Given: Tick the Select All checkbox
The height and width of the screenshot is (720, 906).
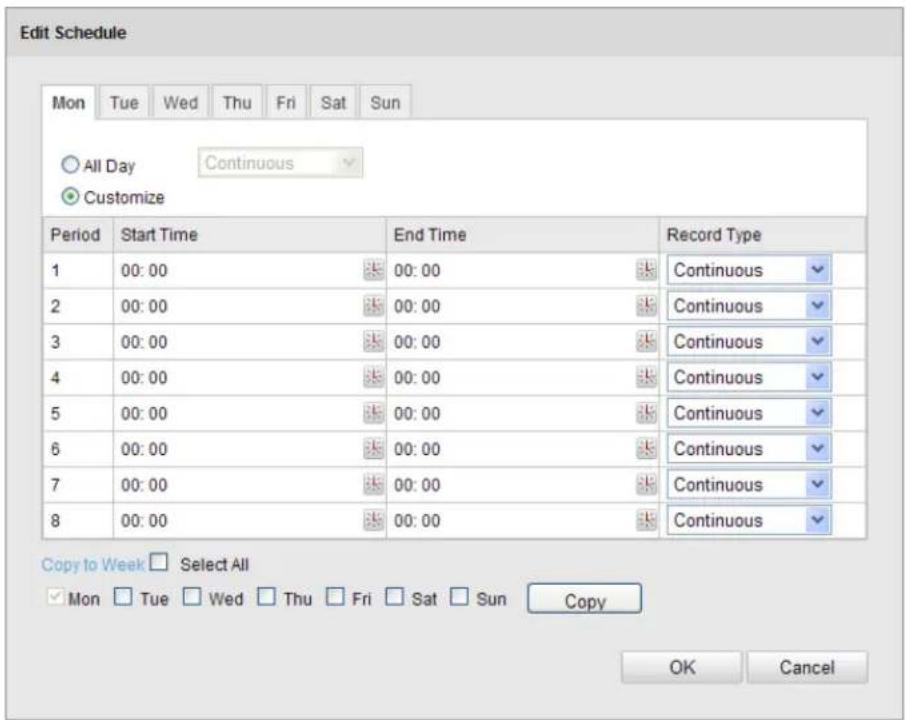Looking at the screenshot, I should pyautogui.click(x=158, y=562).
